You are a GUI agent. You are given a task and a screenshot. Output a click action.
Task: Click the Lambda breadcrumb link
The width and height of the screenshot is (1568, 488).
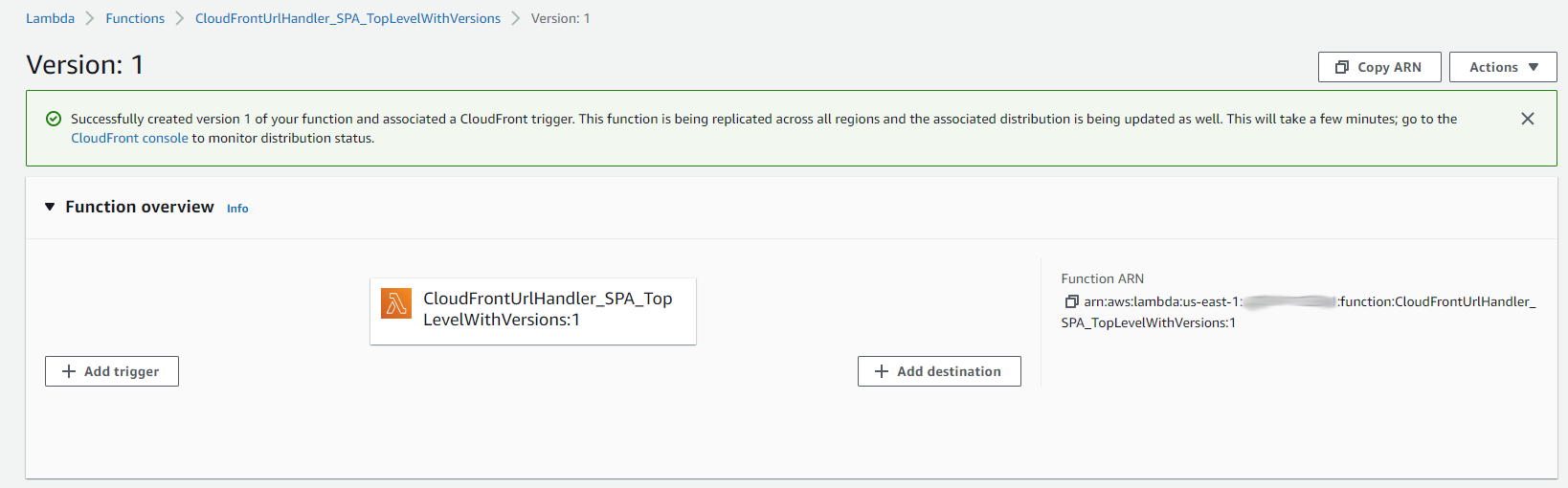point(50,18)
